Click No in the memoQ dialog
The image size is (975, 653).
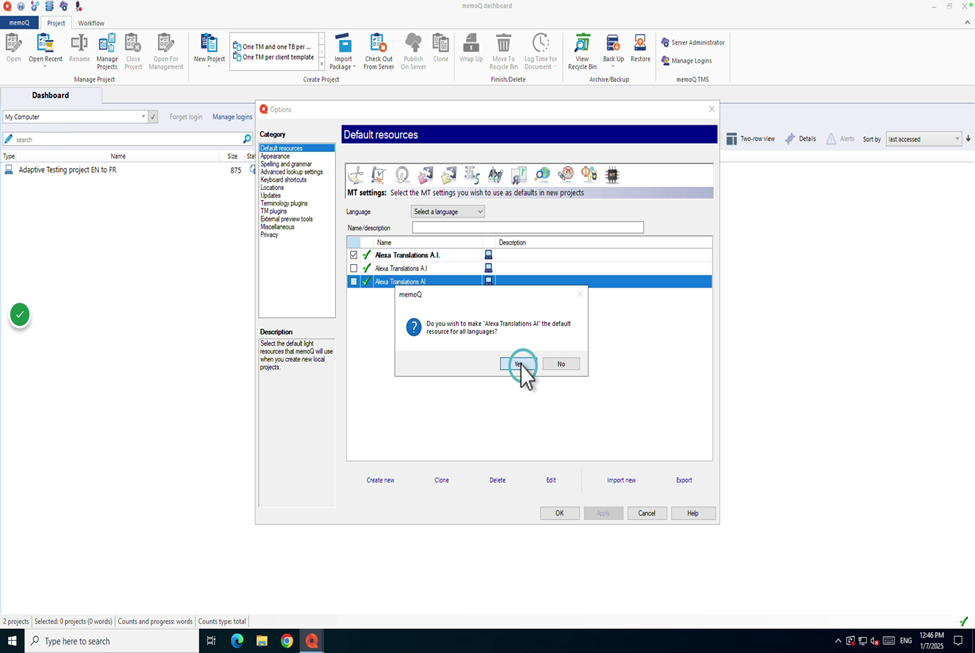[561, 364]
